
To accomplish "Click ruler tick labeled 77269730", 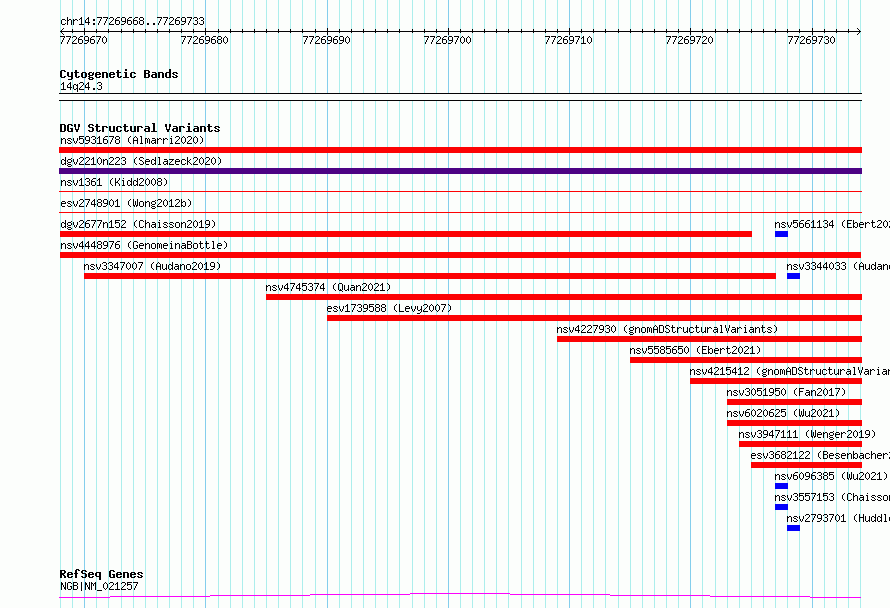I will click(x=811, y=40).
